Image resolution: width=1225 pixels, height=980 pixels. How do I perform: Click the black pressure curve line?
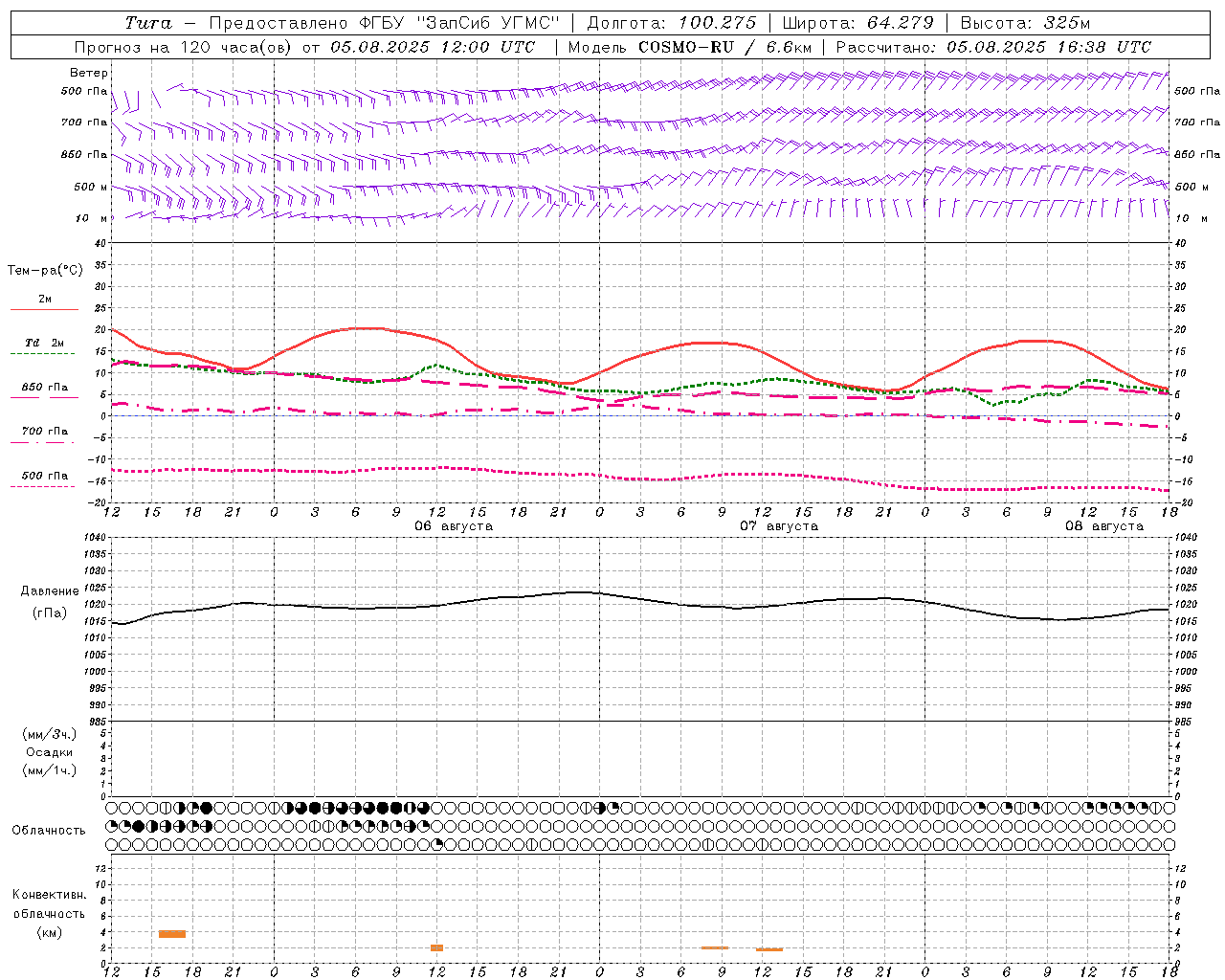(x=641, y=598)
